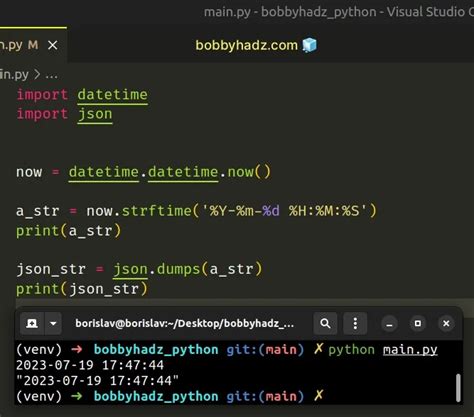Screen dimensions: 474x417
Task: Click quoted terminal output "2023-07-19 17:47:44"
Action: click(97, 381)
